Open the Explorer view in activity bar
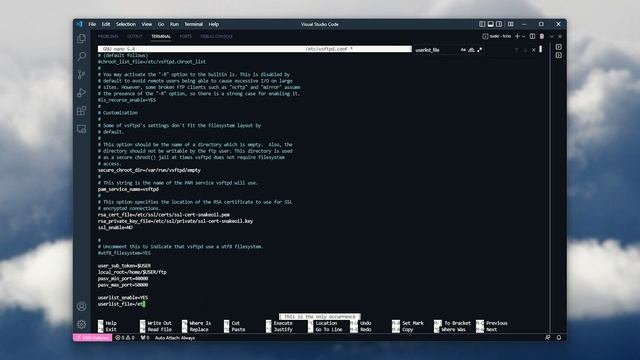Viewport: 640px width, 360px height. (82, 38)
